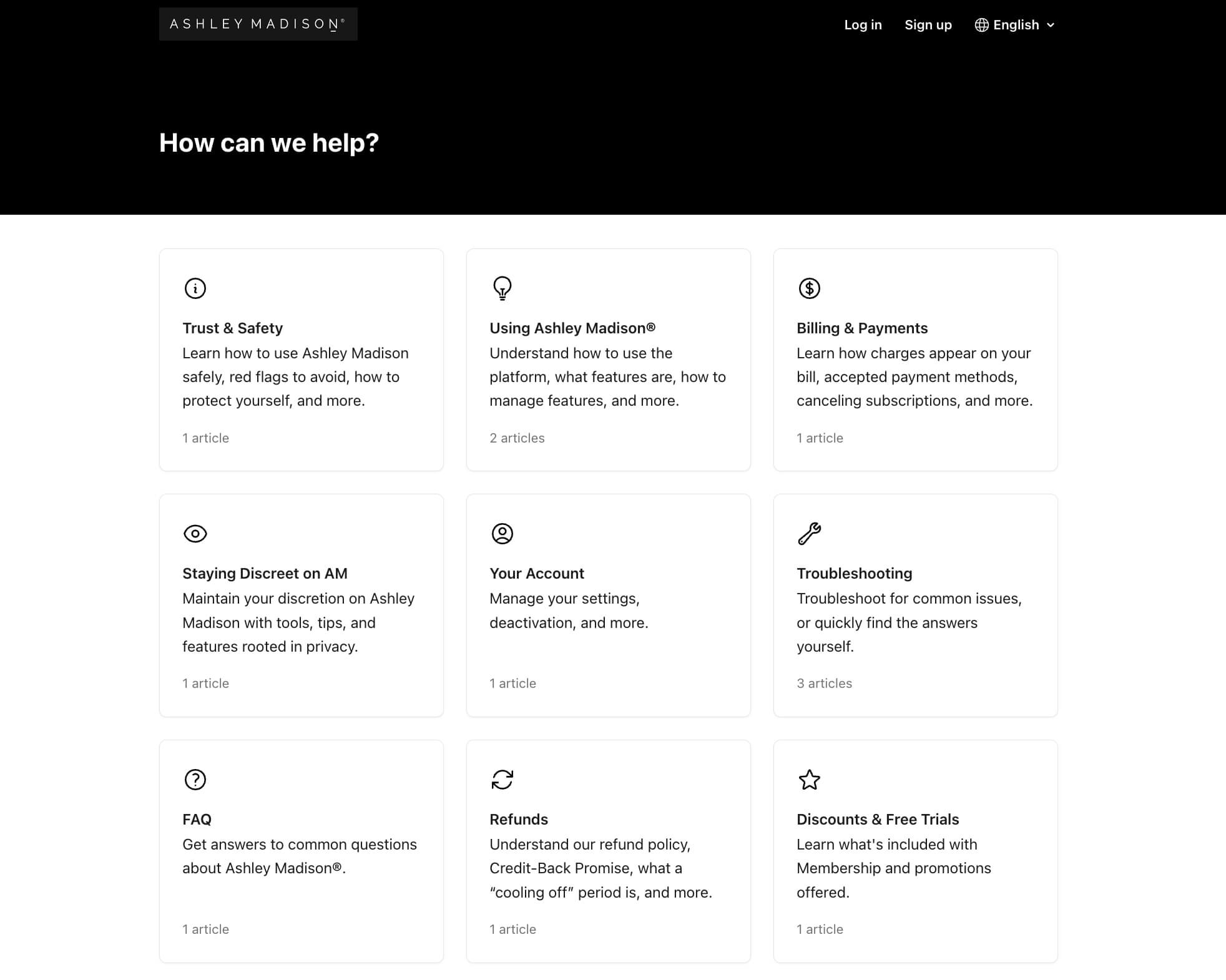Open the Refunds help category
Screen dimensions: 1226x980
pyautogui.click(x=609, y=851)
